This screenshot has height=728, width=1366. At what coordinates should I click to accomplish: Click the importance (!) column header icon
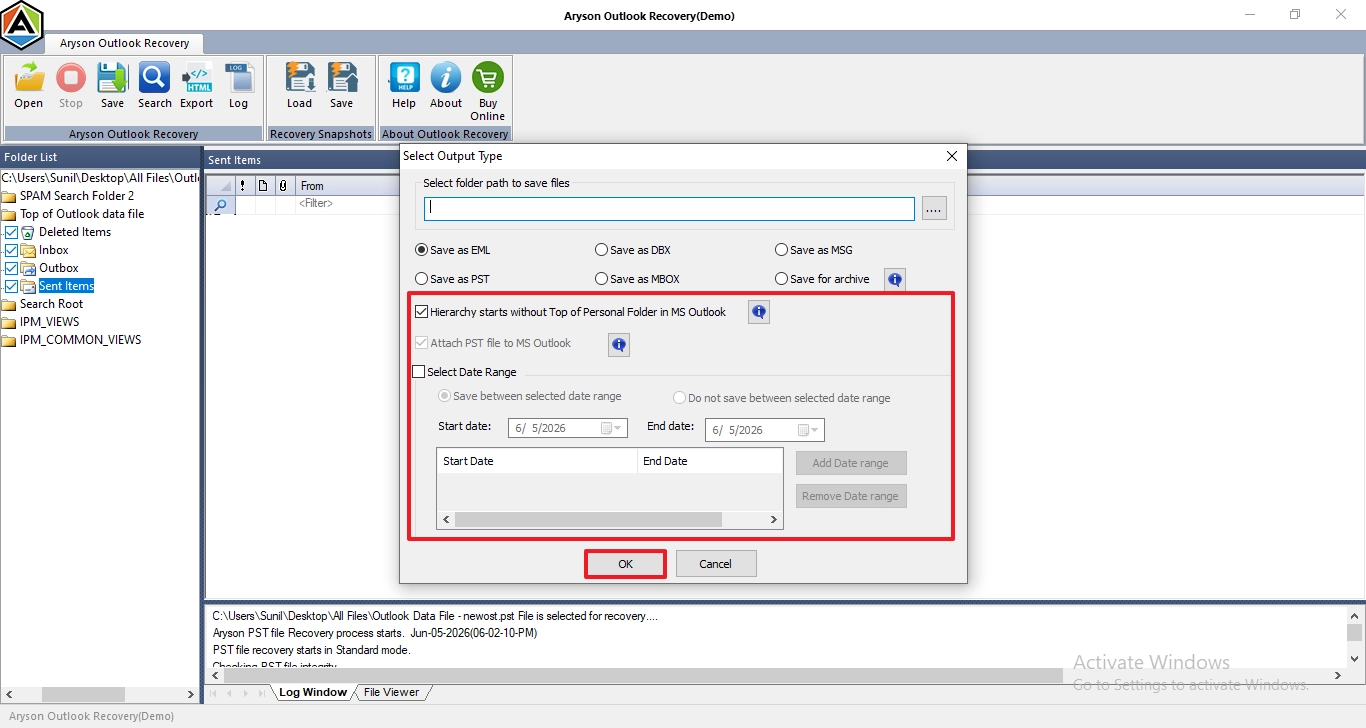(x=243, y=186)
